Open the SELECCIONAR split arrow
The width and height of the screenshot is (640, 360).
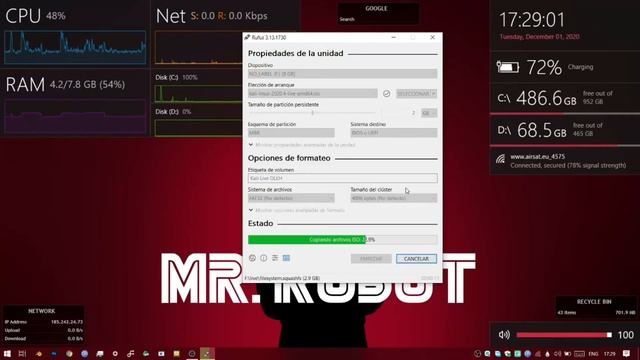[434, 93]
